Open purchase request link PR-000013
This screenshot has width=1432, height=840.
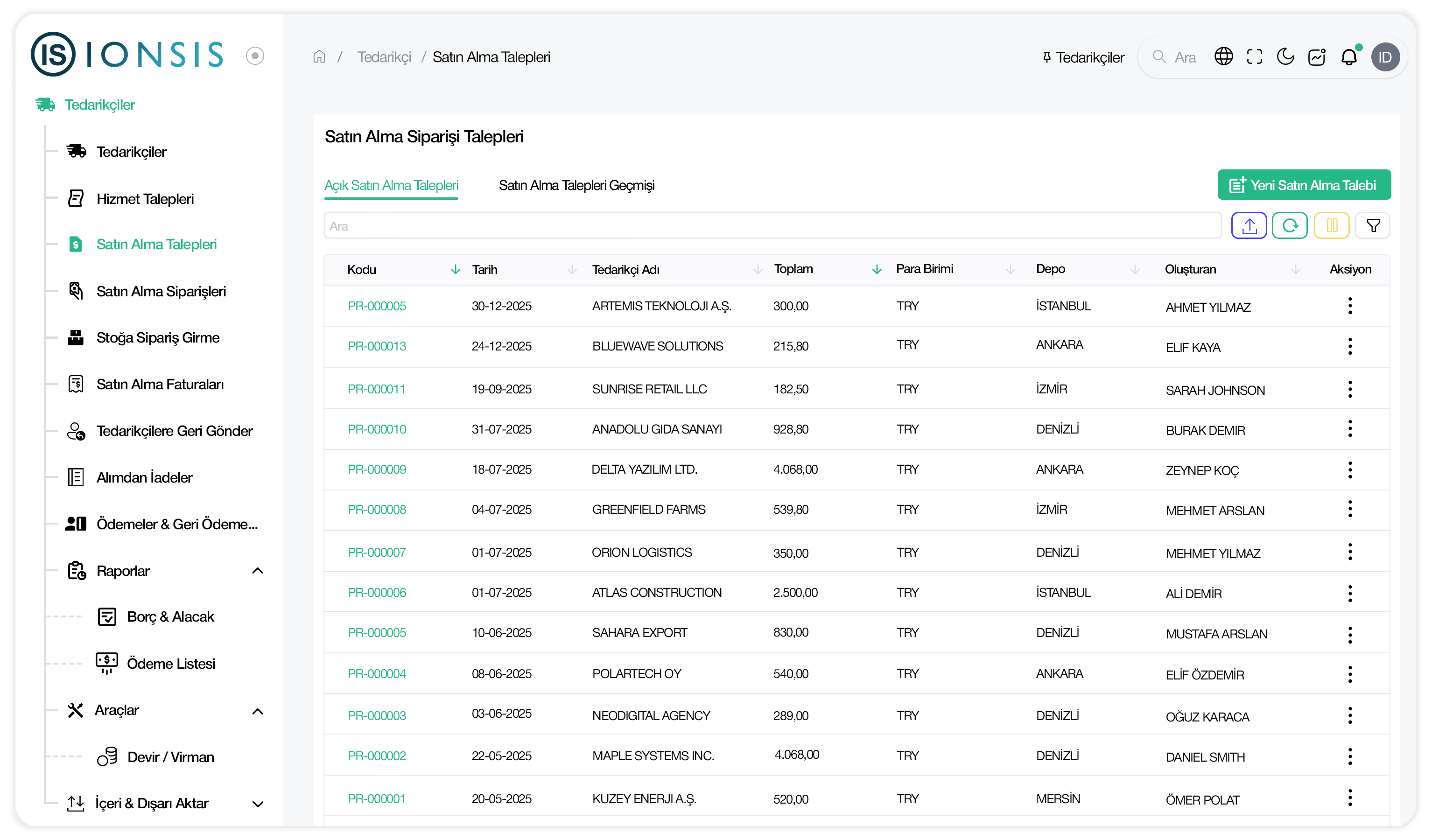(377, 346)
